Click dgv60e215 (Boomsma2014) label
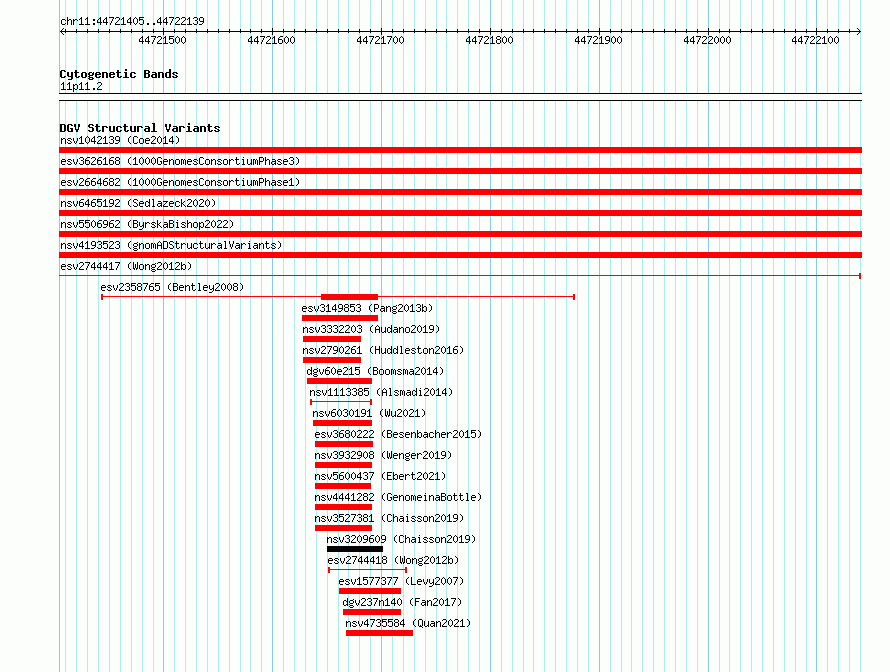Screen dimensions: 890x672 pyautogui.click(x=375, y=371)
